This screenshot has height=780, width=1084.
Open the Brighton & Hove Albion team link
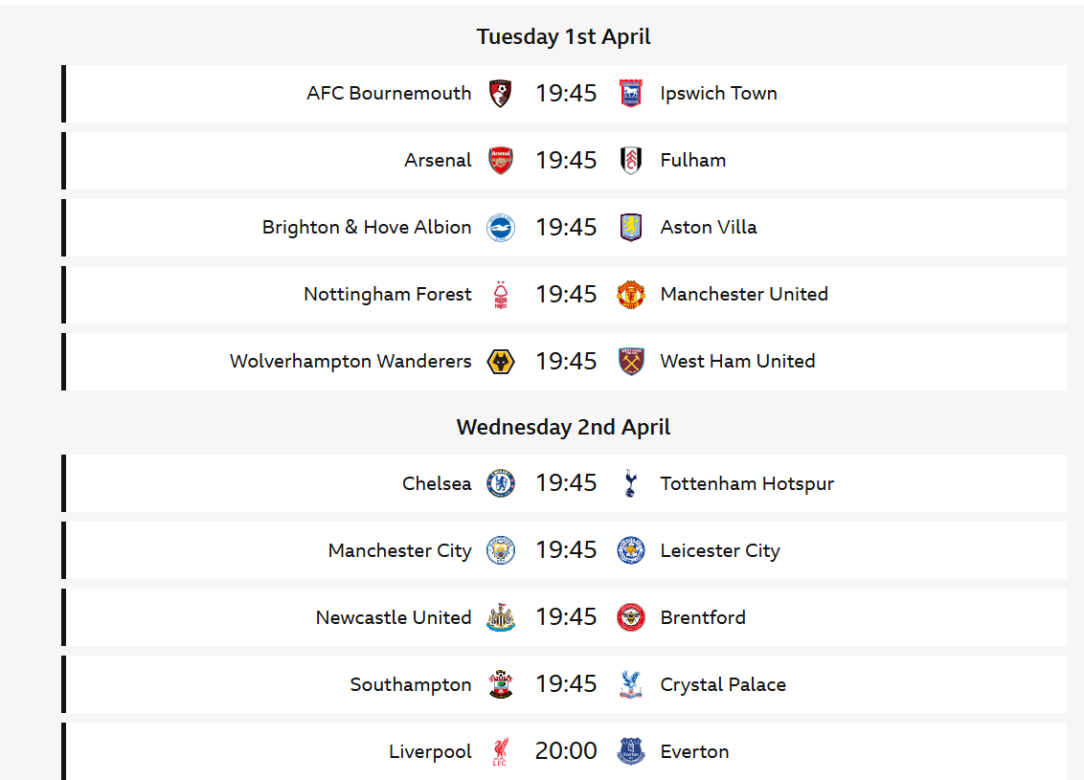pyautogui.click(x=366, y=228)
